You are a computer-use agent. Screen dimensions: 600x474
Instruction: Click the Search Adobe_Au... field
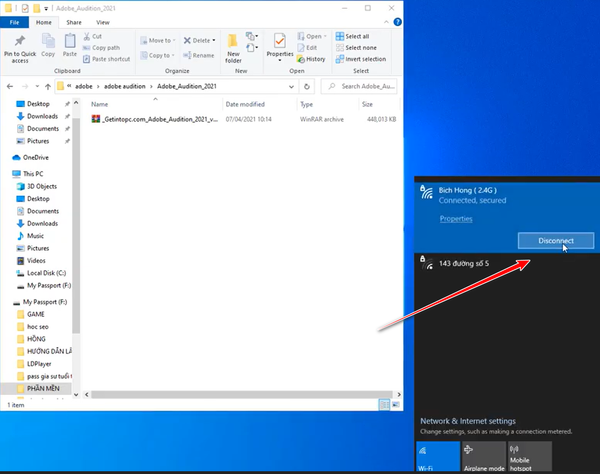(x=359, y=86)
